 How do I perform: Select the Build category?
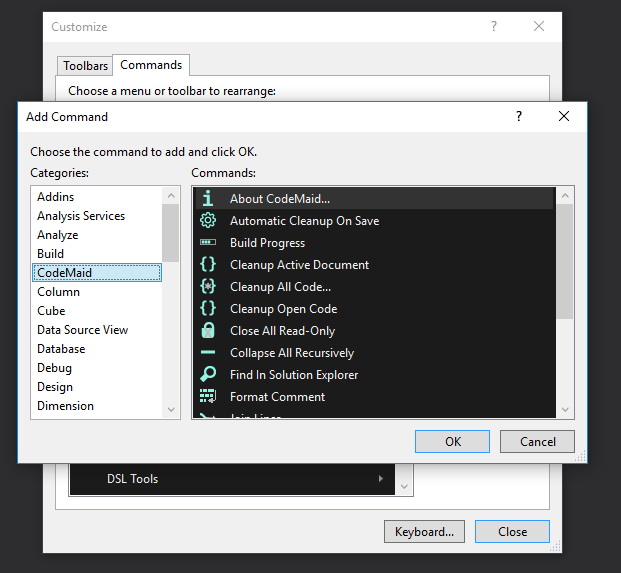point(97,253)
